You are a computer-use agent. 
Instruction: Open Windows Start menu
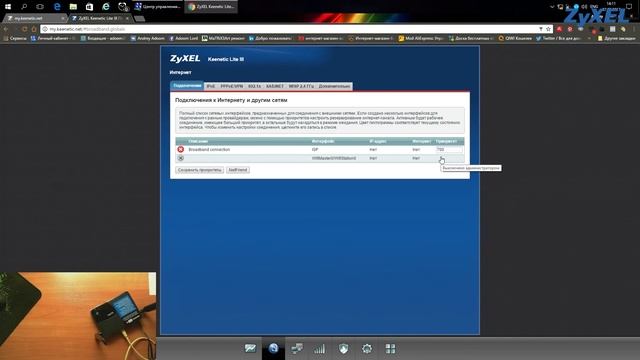(x=8, y=7)
